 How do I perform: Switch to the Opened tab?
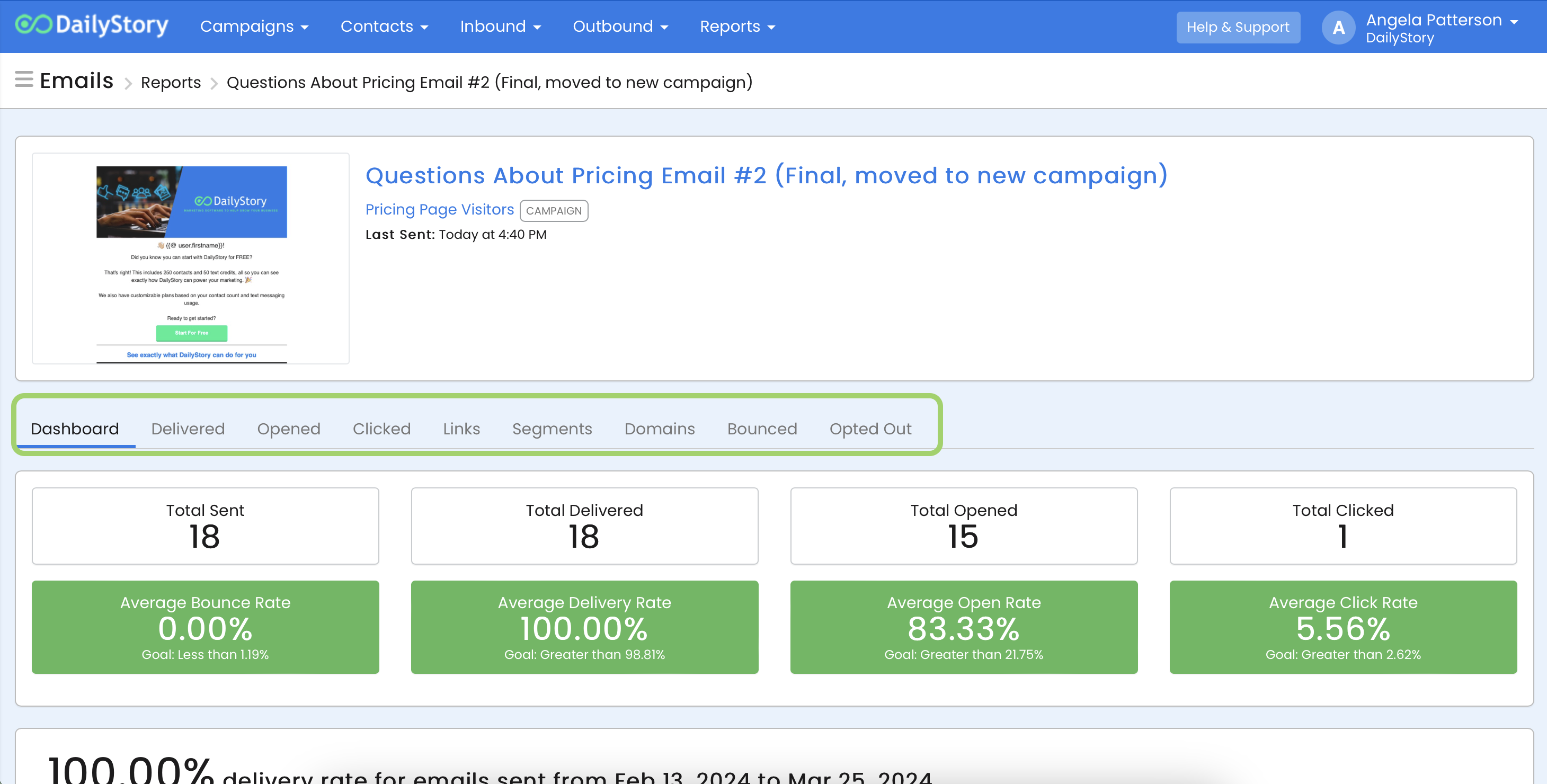pyautogui.click(x=289, y=429)
